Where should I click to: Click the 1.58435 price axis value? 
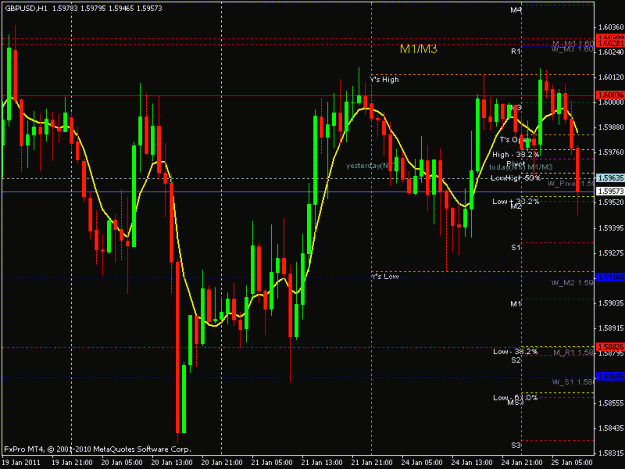coord(611,428)
